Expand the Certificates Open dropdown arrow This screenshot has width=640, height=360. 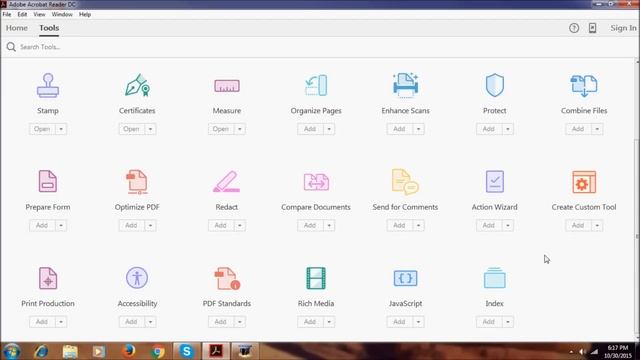(150, 129)
